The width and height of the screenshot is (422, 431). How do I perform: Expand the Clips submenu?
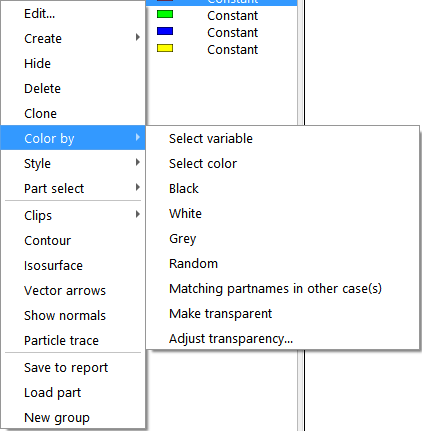(73, 215)
